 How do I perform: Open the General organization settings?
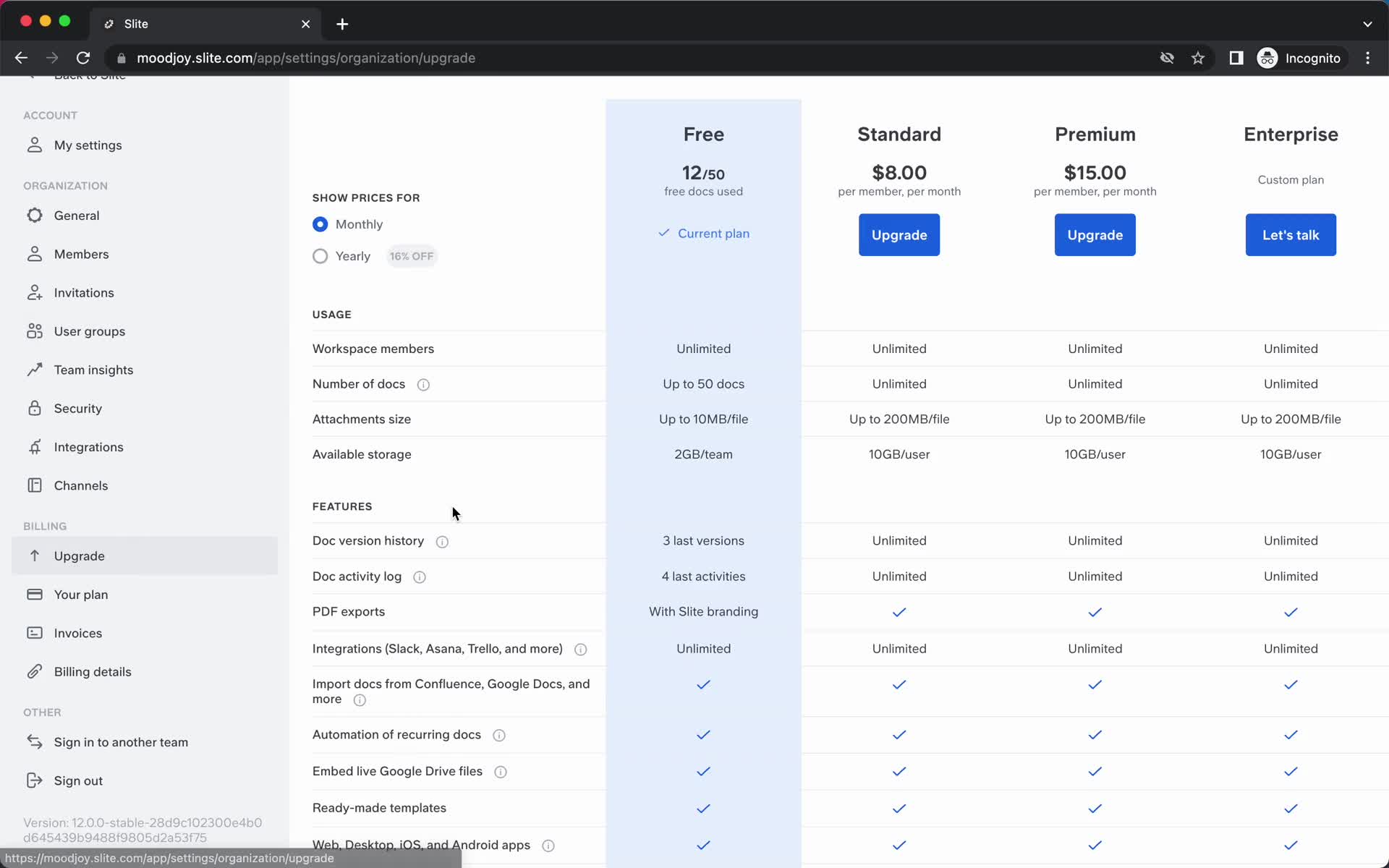[76, 215]
